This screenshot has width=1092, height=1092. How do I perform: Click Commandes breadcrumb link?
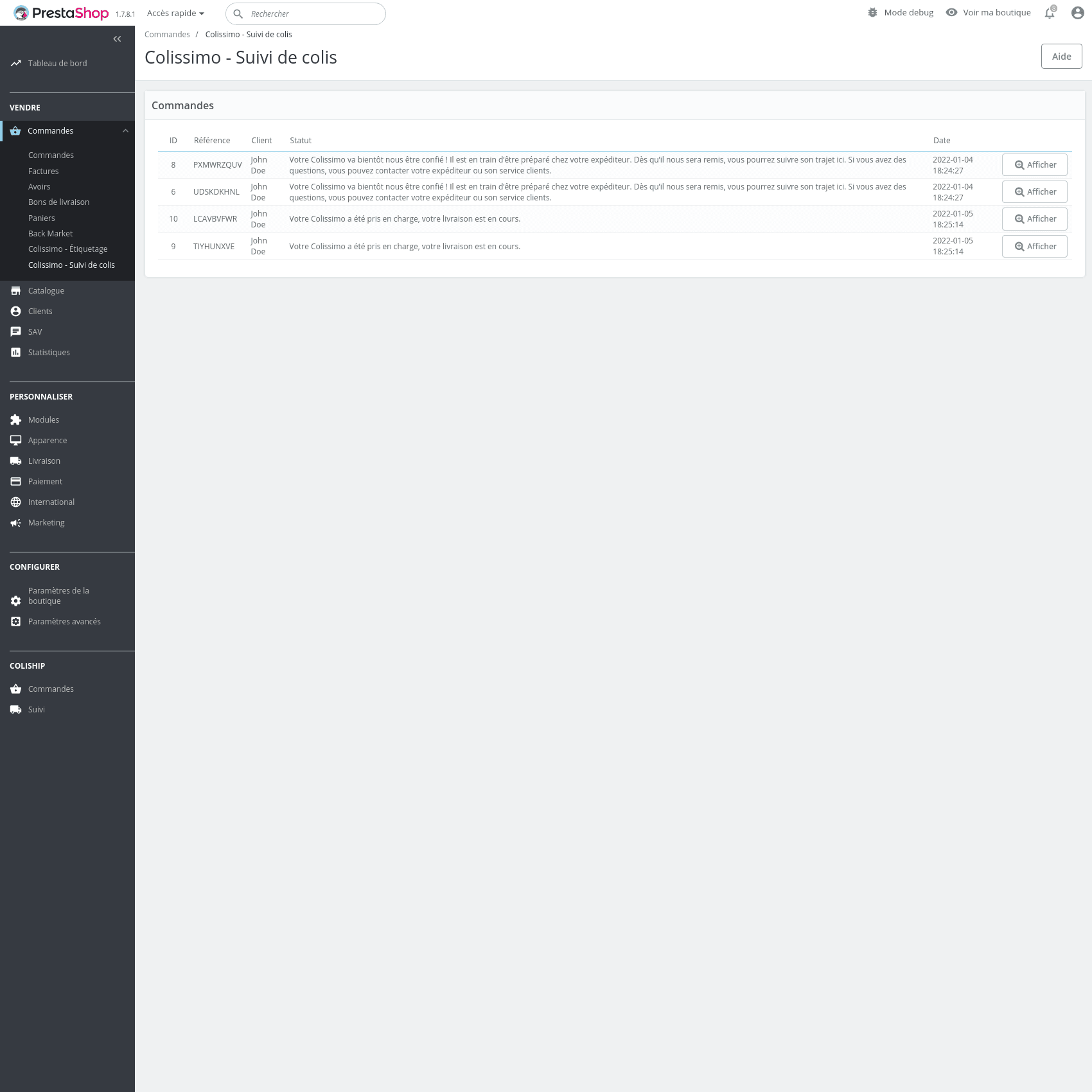tap(167, 35)
